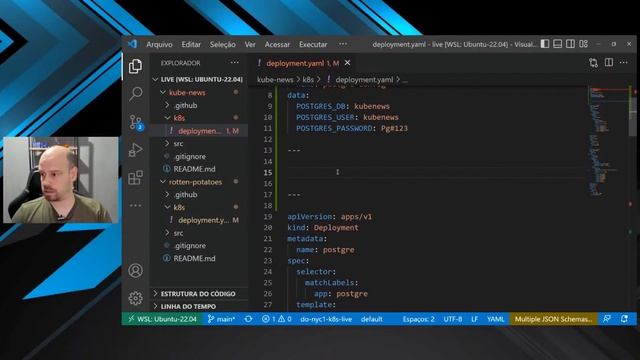Viewport: 640px width, 360px height.
Task: Open the Manage gear icon
Action: (x=136, y=298)
